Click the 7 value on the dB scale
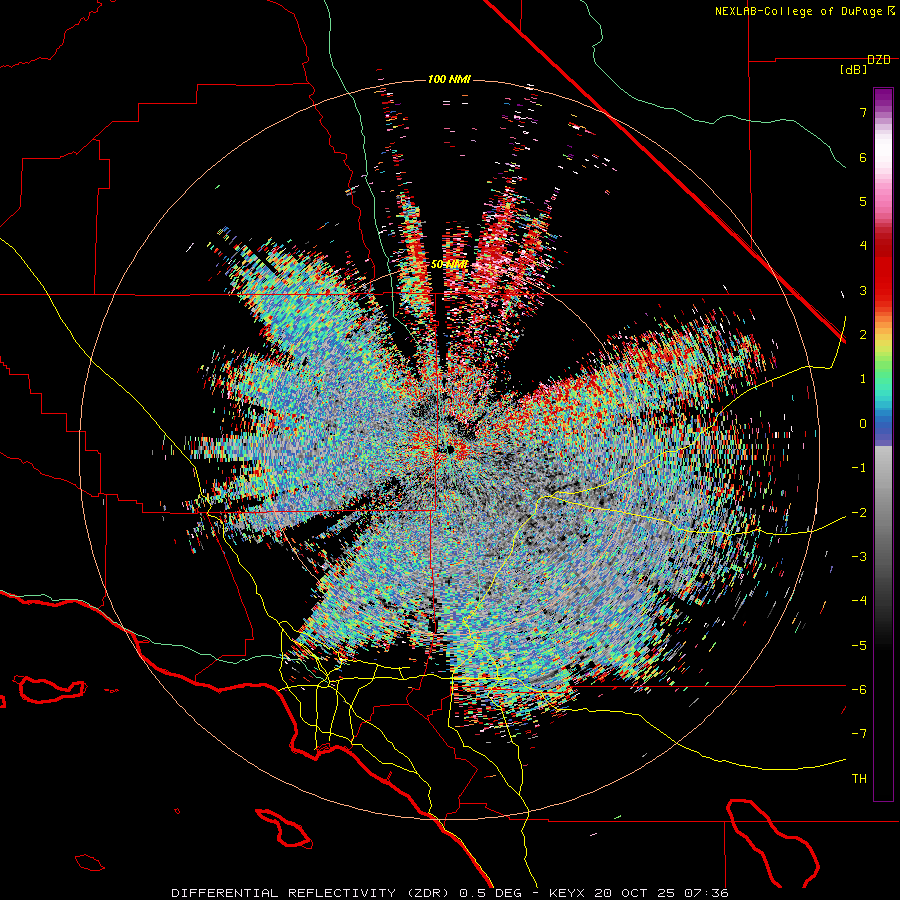Viewport: 900px width, 900px height. pyautogui.click(x=863, y=112)
